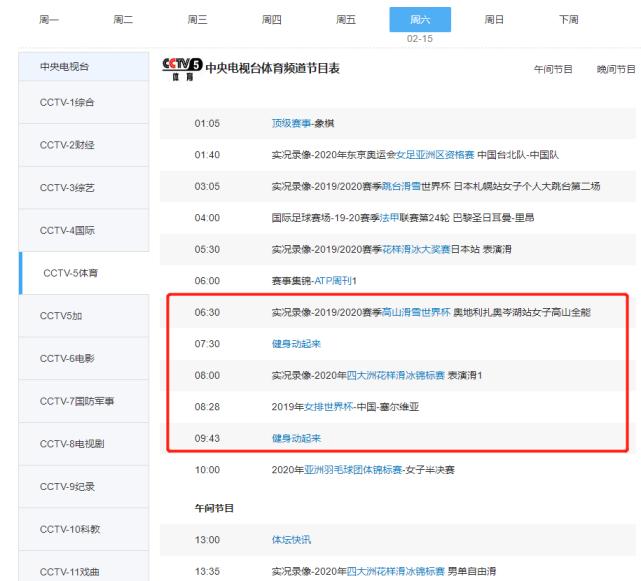641x581 pixels.
Task: Open CCTV-11戏曲 channel listing
Action: point(84,568)
